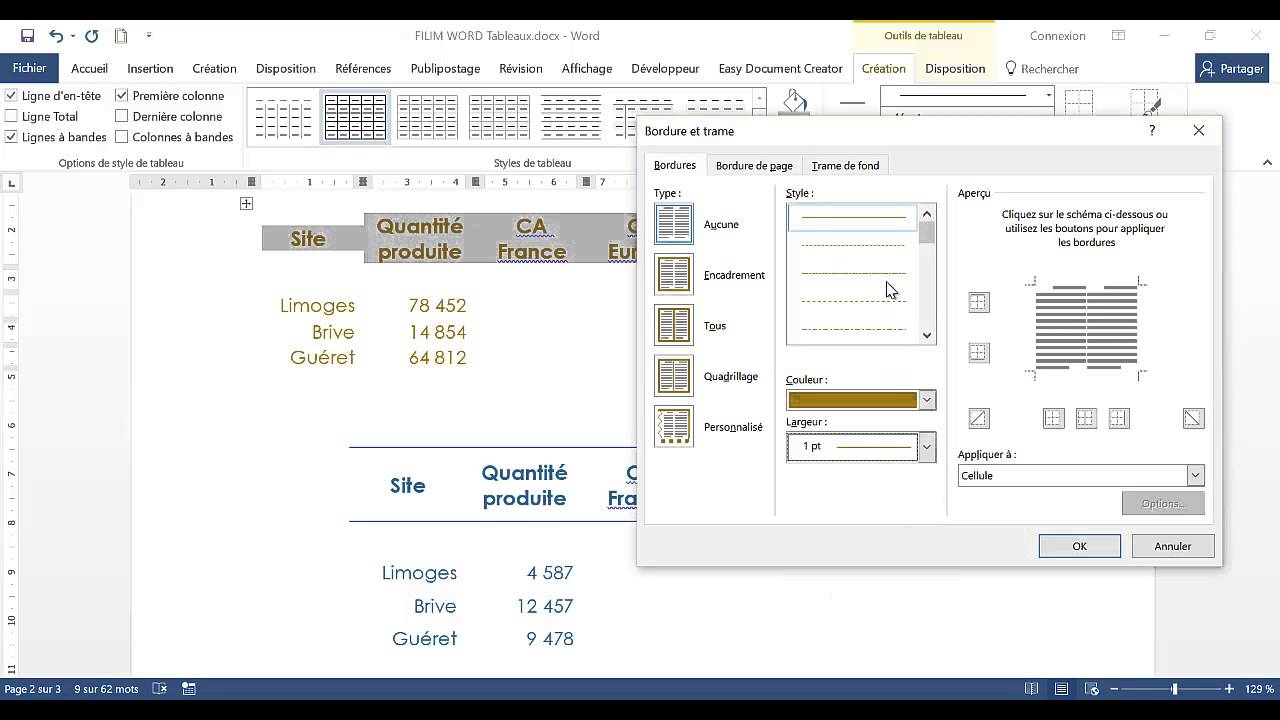
Task: Choose the Personnalisé border type icon
Action: 673,427
